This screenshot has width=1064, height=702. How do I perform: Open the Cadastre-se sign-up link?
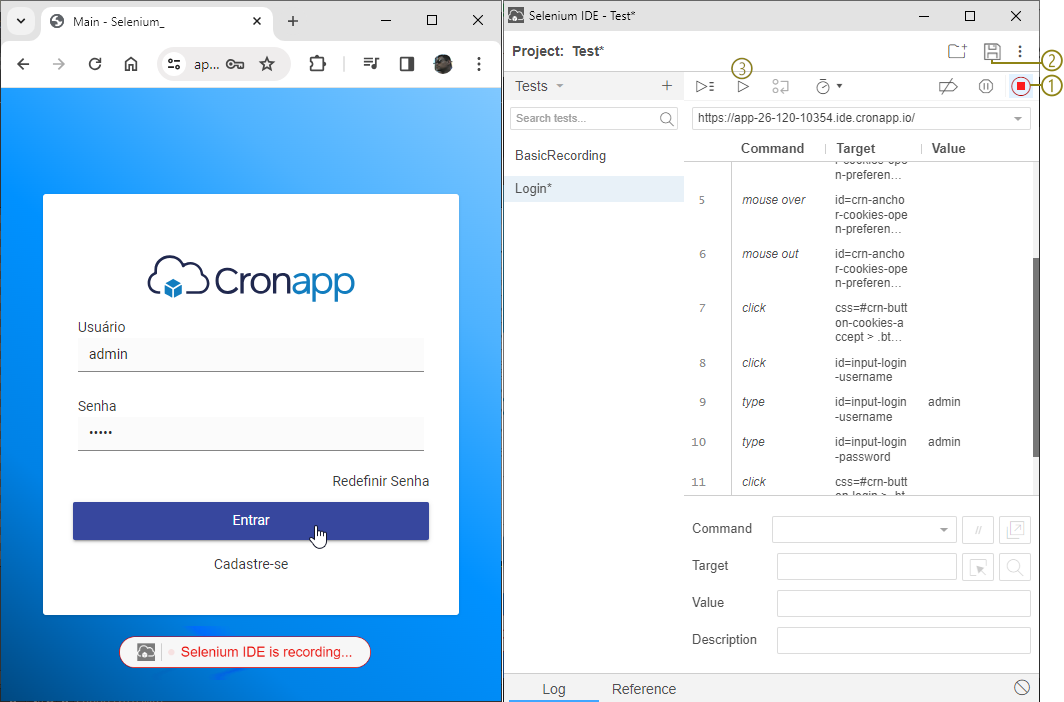(251, 564)
